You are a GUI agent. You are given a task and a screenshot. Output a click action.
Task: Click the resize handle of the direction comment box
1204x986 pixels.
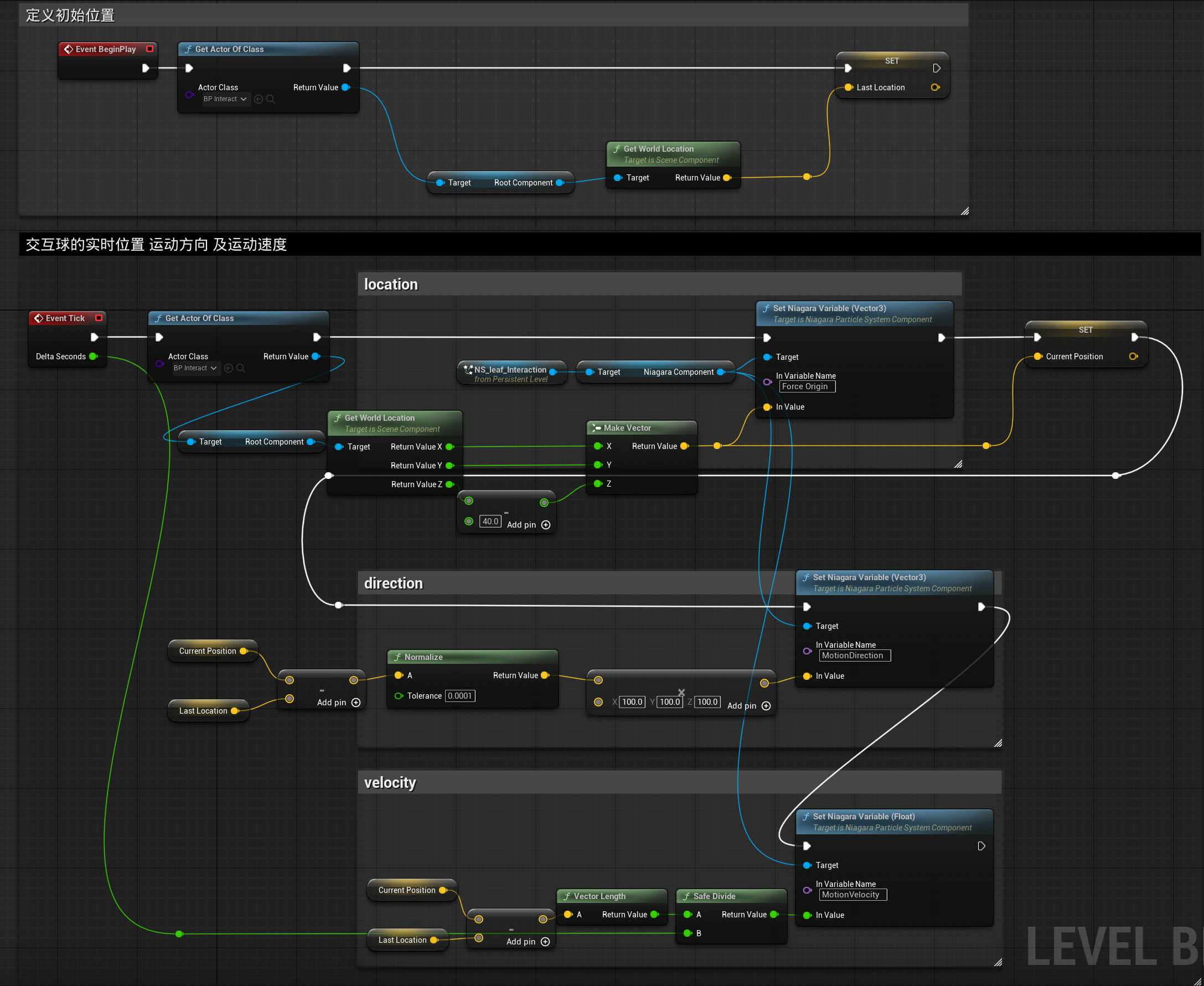pyautogui.click(x=998, y=743)
